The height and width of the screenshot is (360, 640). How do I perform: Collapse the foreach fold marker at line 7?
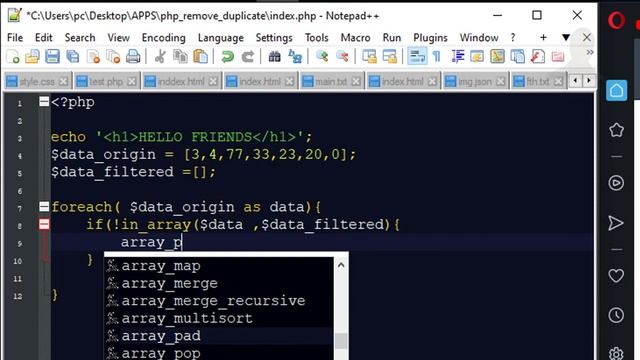tap(44, 207)
